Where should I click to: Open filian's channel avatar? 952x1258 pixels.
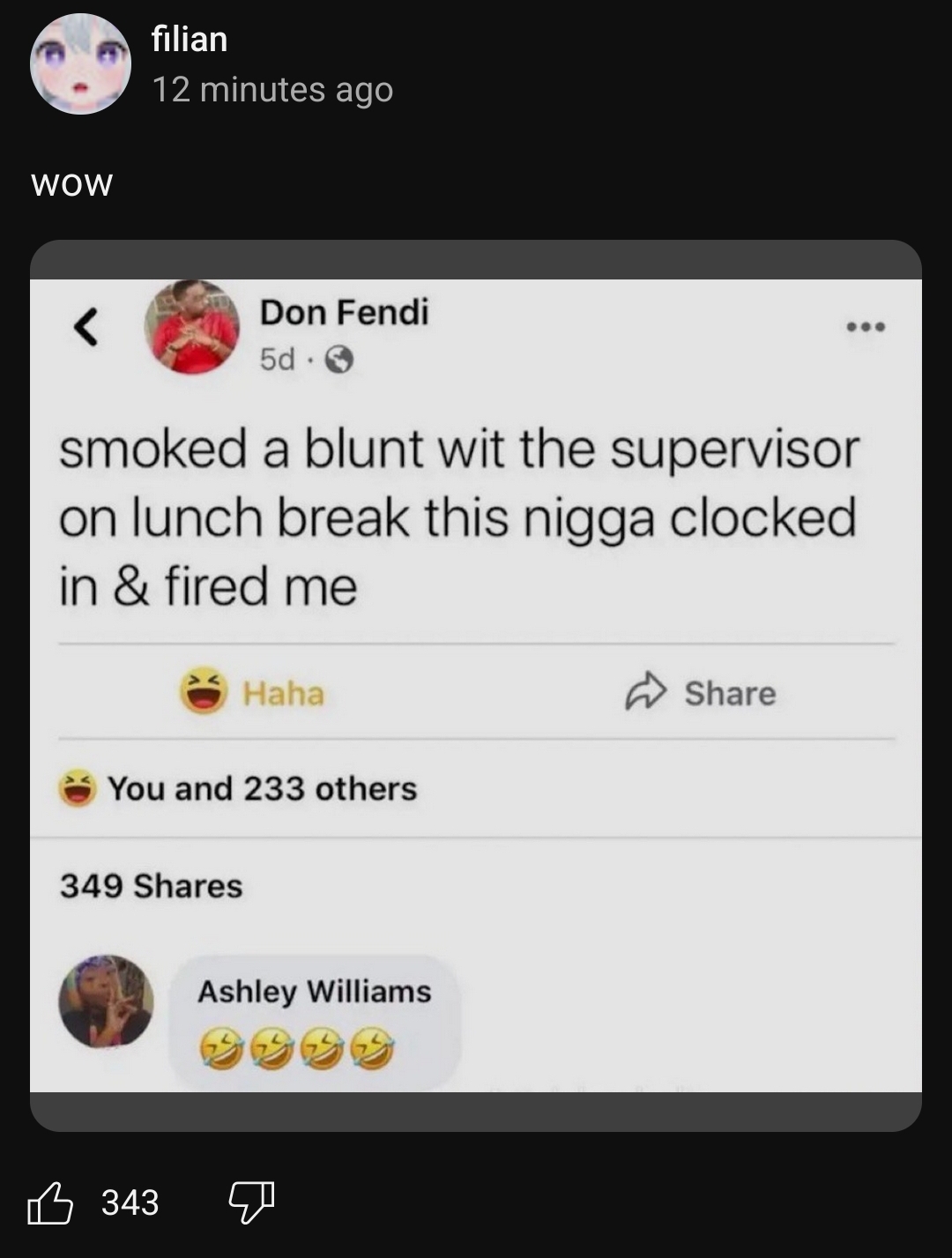81,63
